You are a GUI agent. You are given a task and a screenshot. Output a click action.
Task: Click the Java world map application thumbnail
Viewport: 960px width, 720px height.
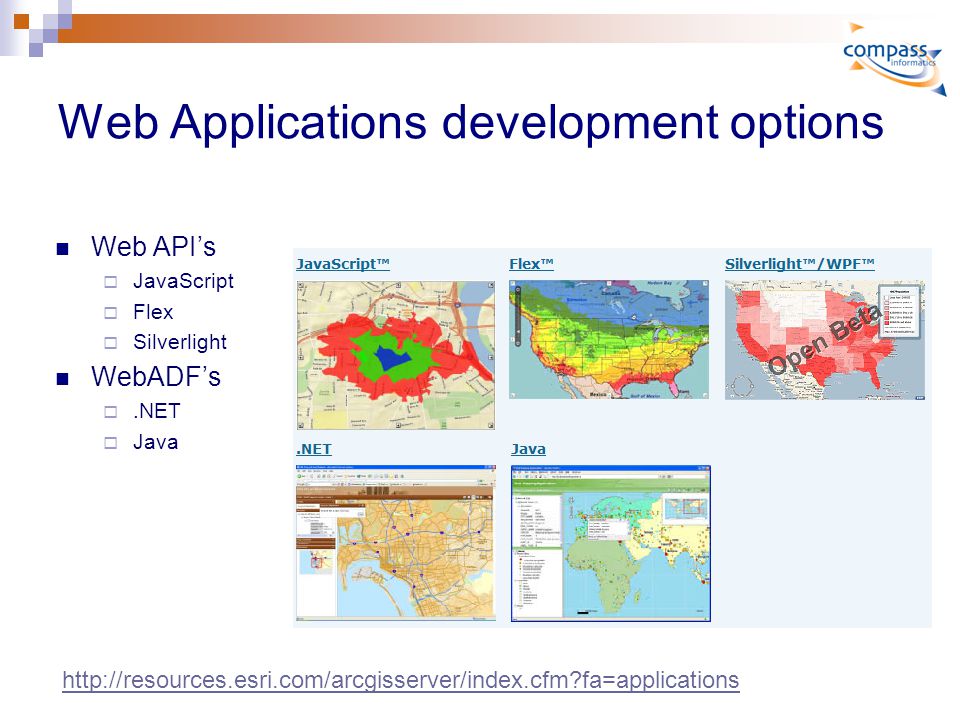point(611,544)
